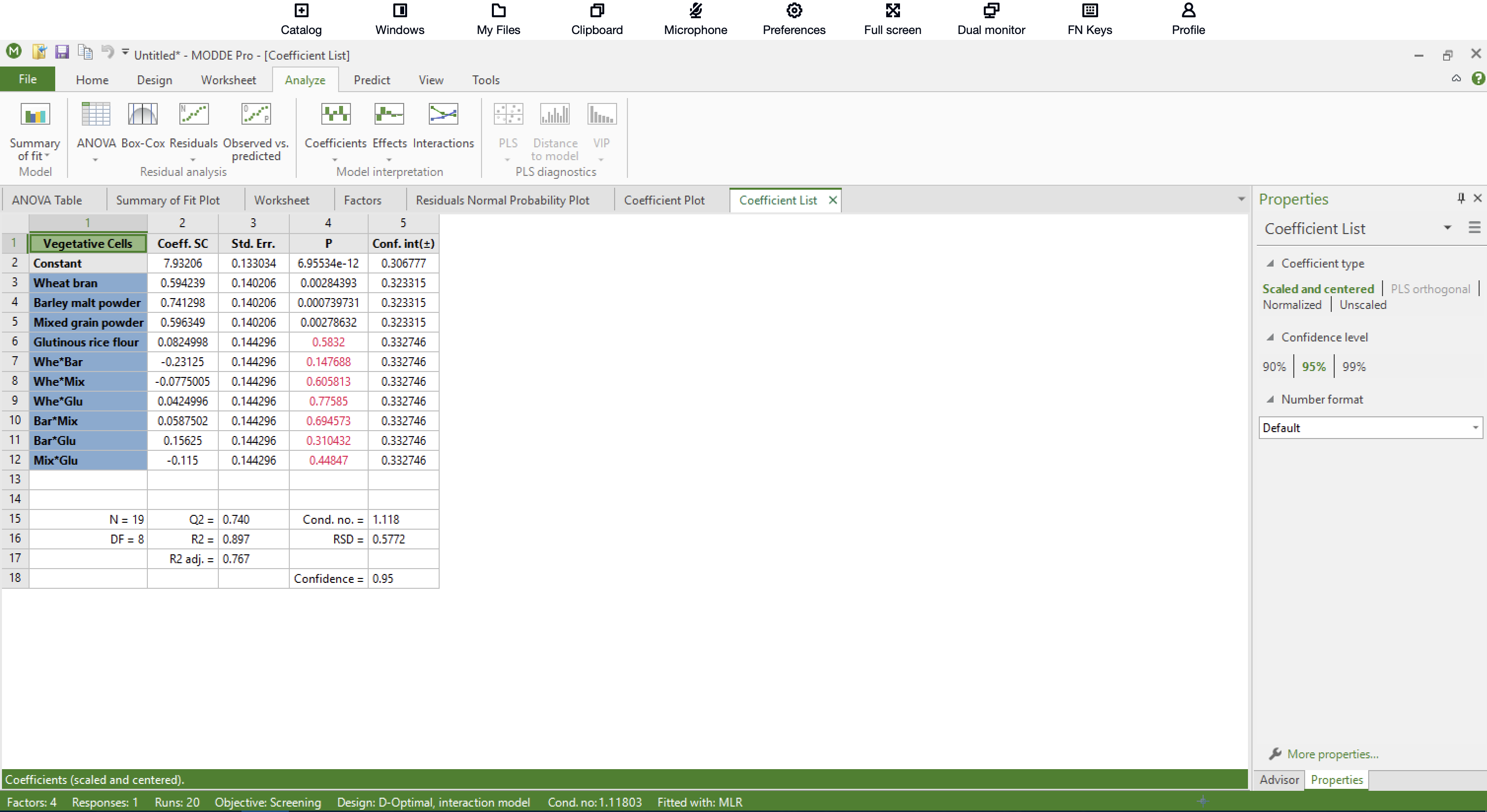
Task: Switch to the Advisor pane tab
Action: pyautogui.click(x=1279, y=779)
